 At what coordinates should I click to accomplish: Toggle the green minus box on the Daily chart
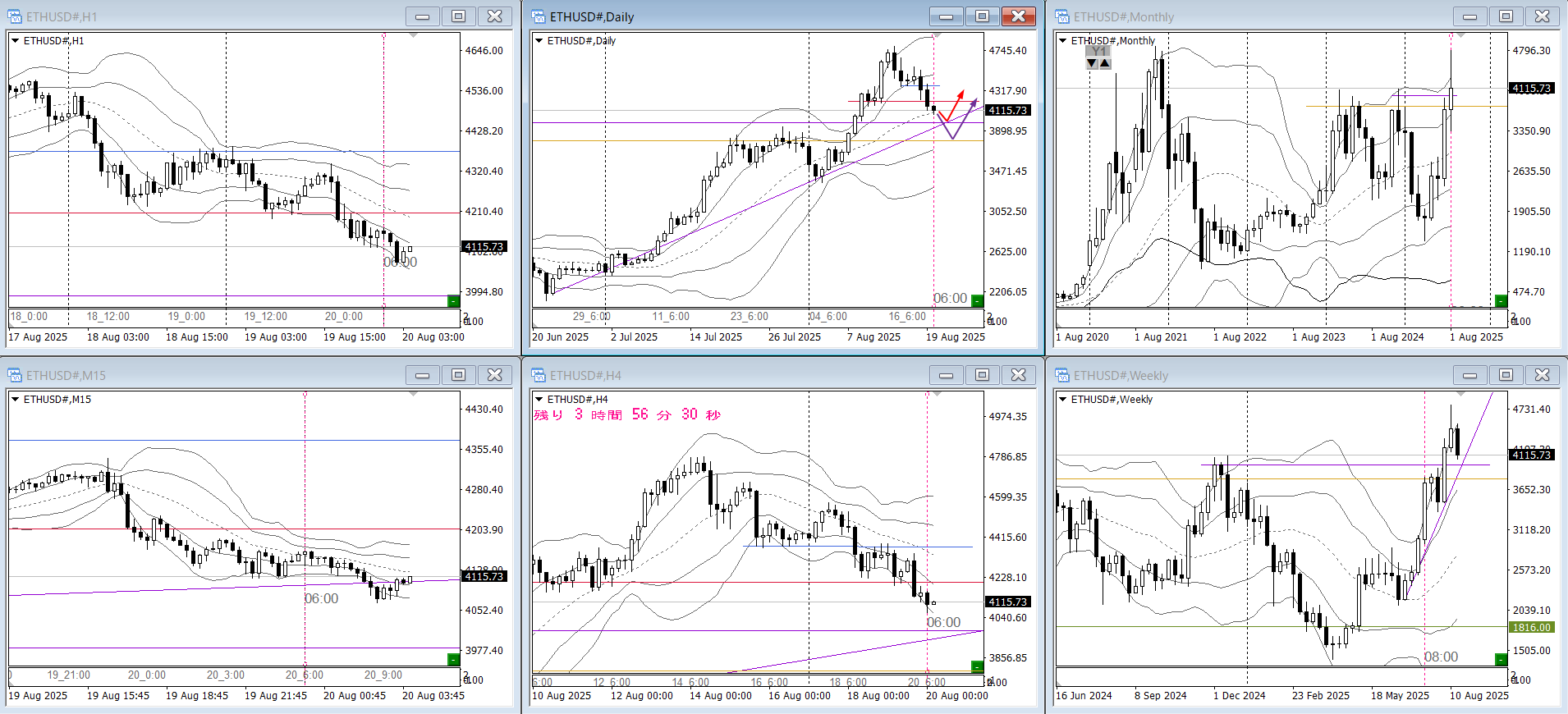tap(977, 301)
